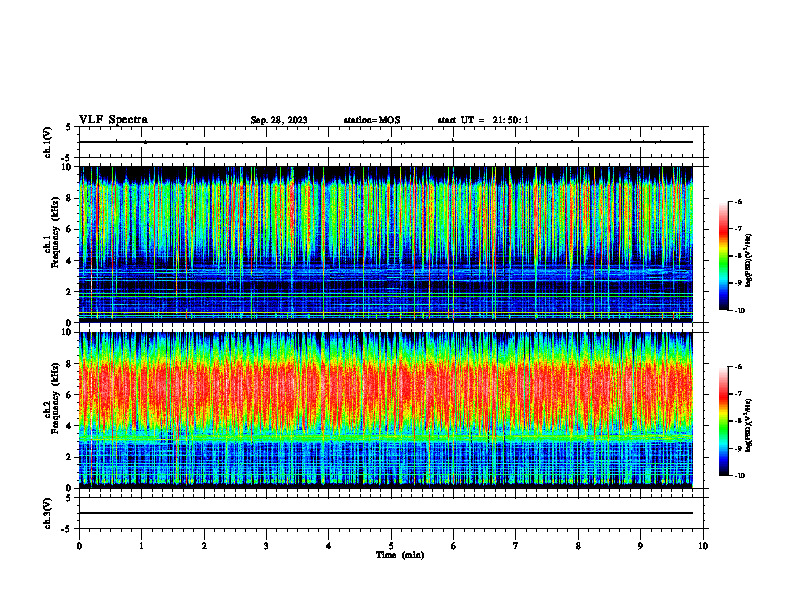
Task: Click time axis tick label "6" on time axis
Action: point(454,546)
